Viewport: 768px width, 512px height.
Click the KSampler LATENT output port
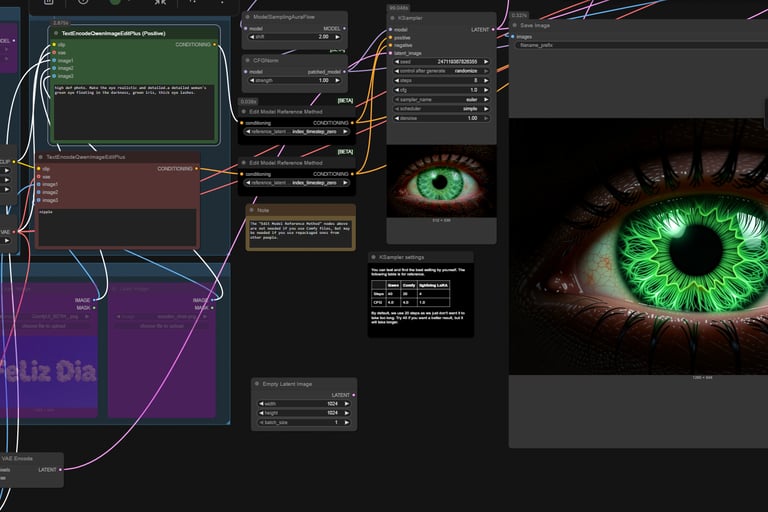click(x=493, y=29)
